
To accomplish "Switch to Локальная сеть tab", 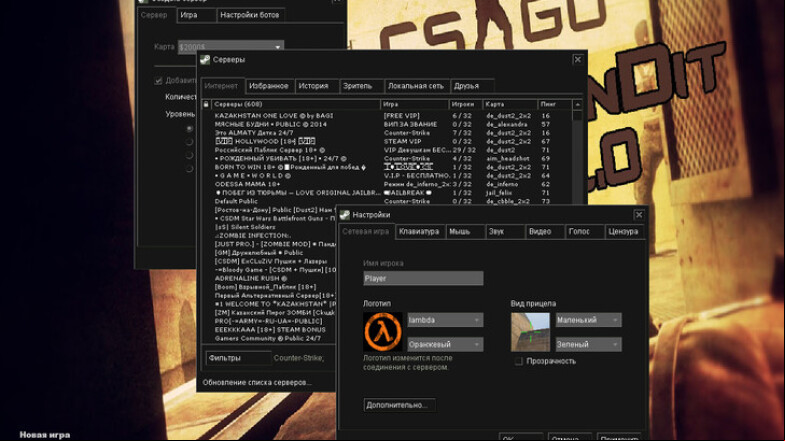I will (416, 86).
